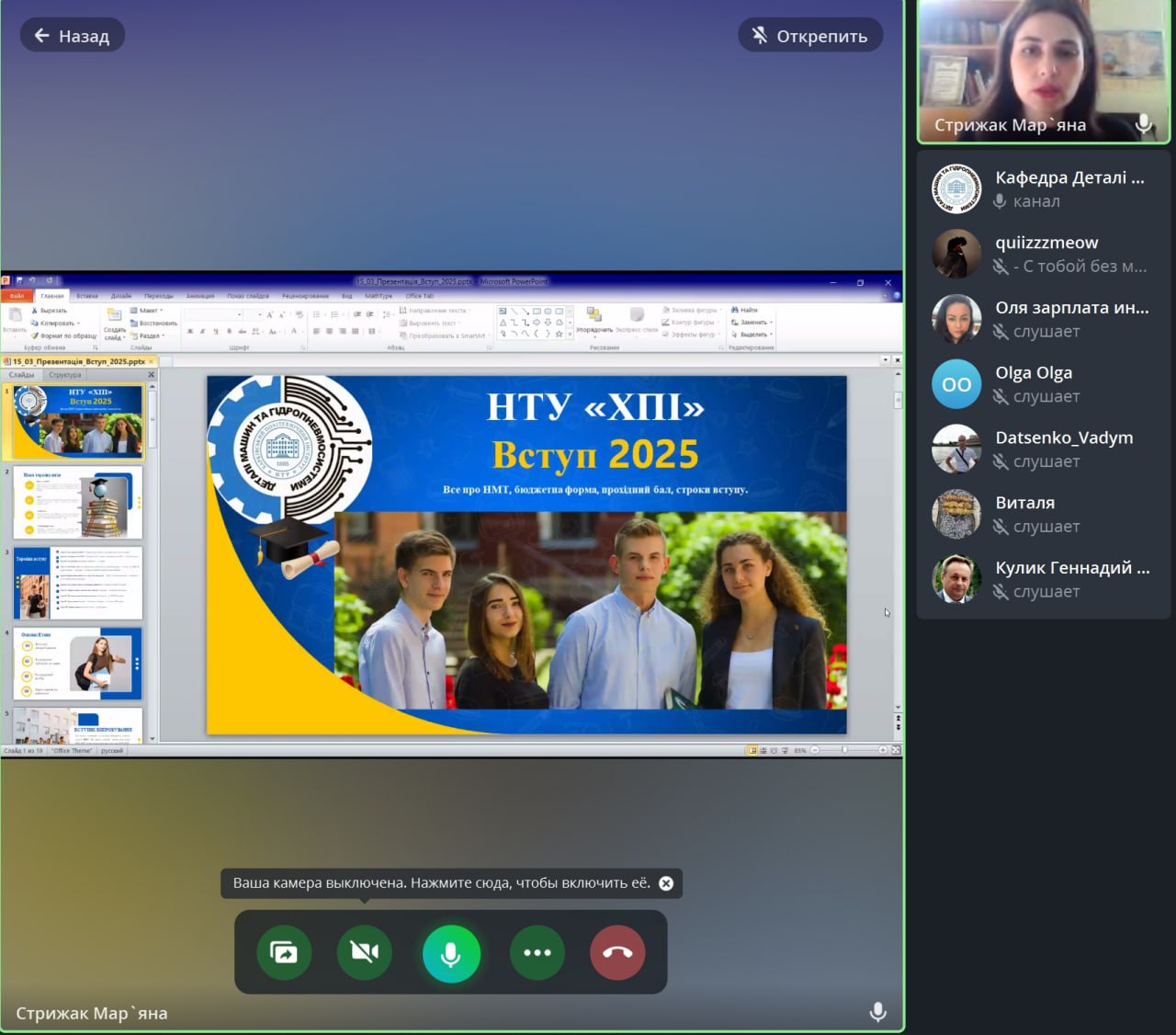1176x1035 pixels.
Task: Select participant Кулик Геннадий
Action: [x=1043, y=580]
